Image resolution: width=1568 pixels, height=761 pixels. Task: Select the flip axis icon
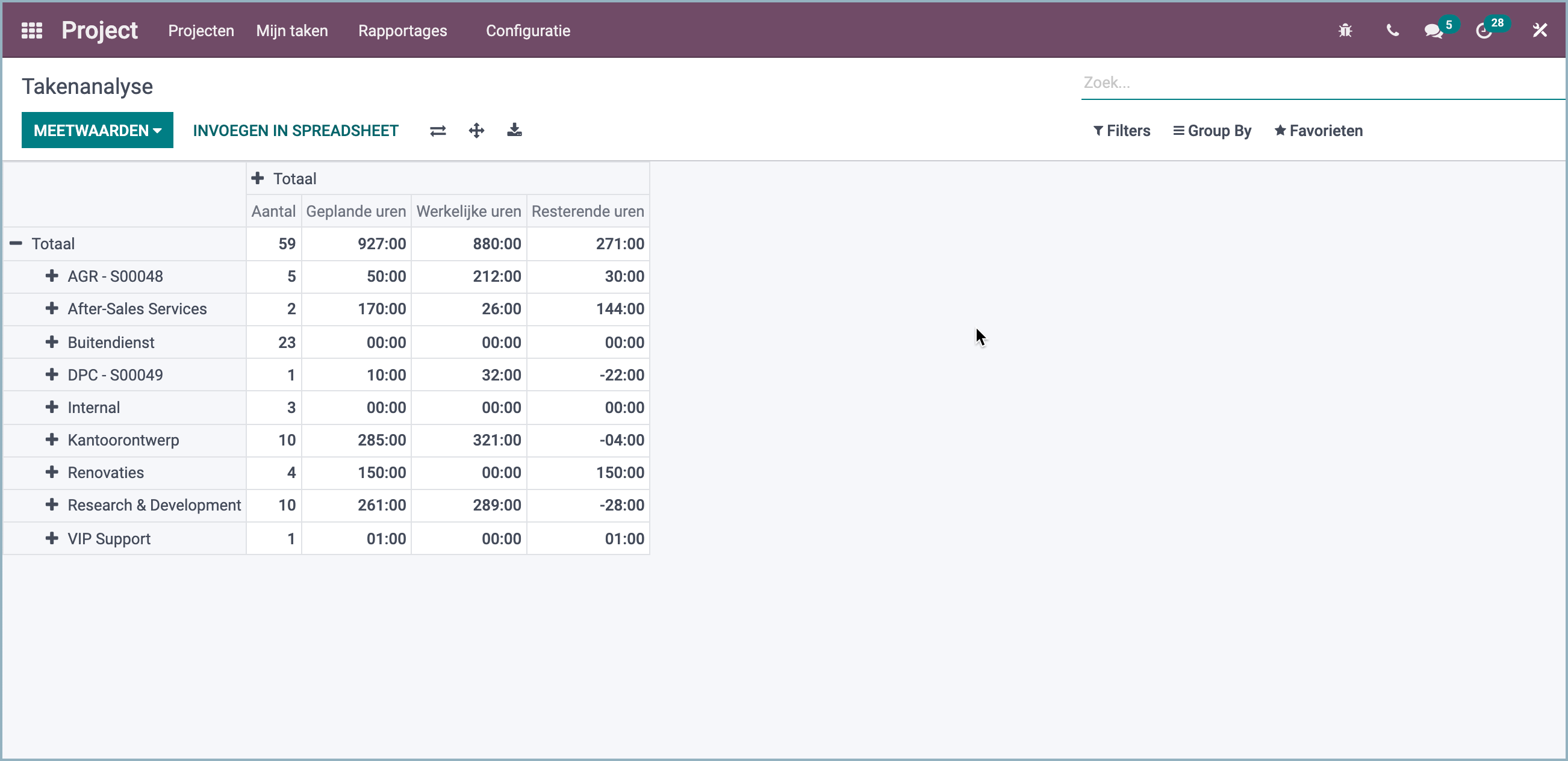pyautogui.click(x=438, y=129)
